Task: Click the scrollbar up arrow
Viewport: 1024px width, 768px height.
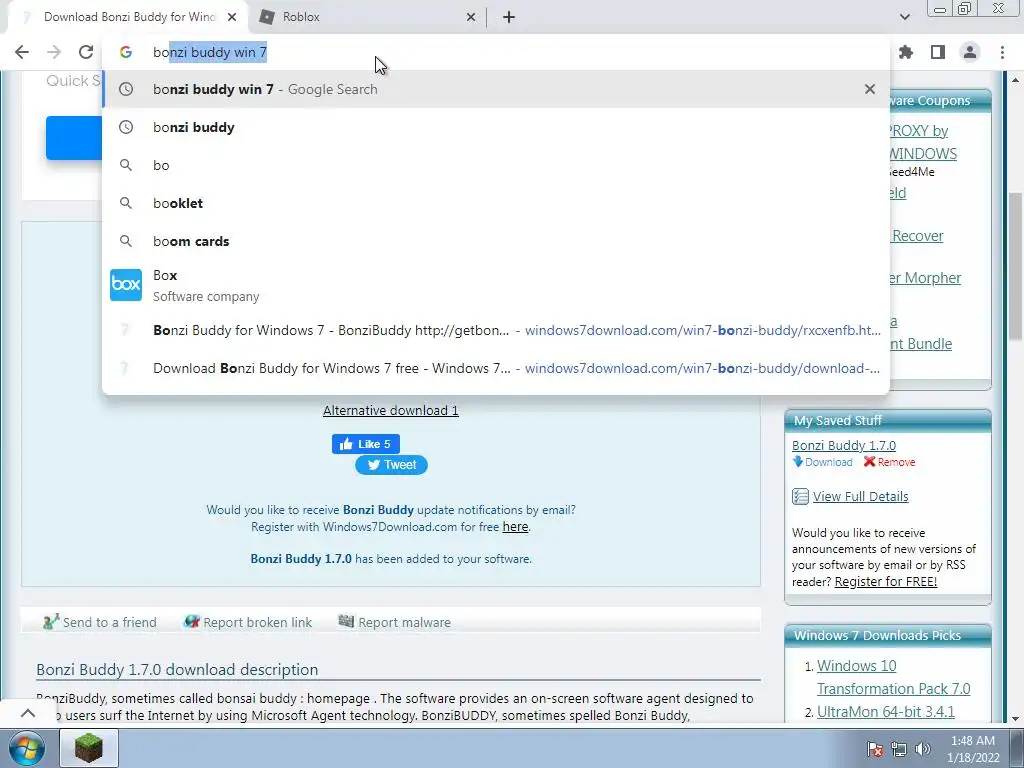Action: pos(1016,80)
